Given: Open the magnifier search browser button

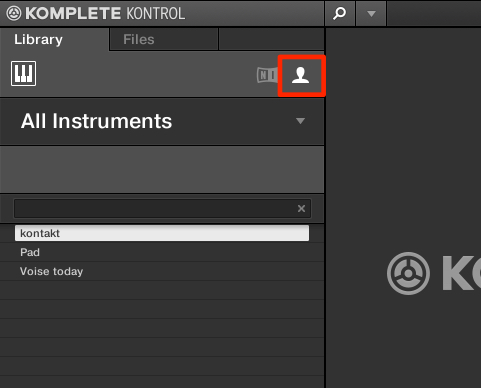Looking at the screenshot, I should point(340,14).
